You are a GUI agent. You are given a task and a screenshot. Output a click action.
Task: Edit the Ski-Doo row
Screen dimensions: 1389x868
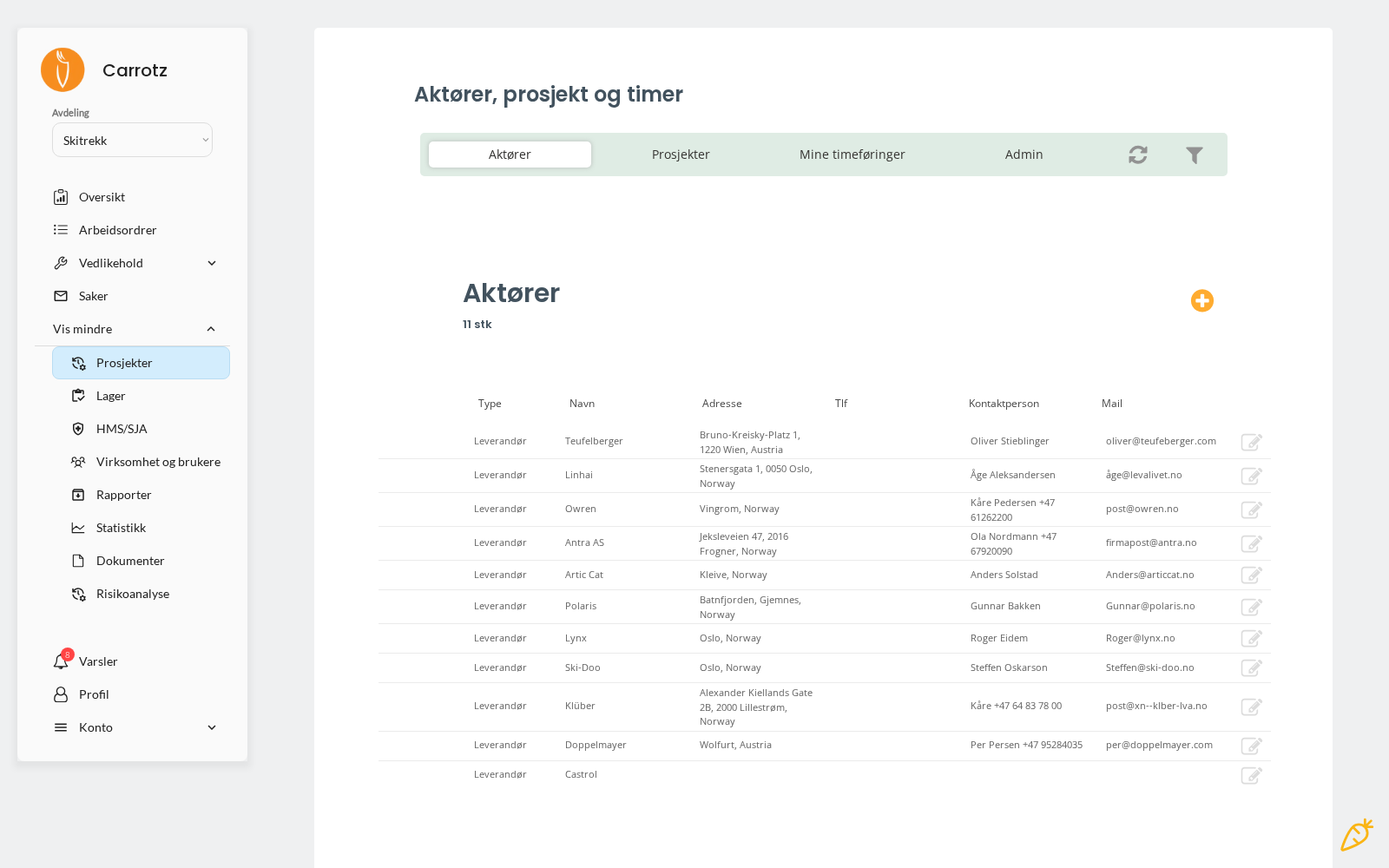click(1251, 667)
